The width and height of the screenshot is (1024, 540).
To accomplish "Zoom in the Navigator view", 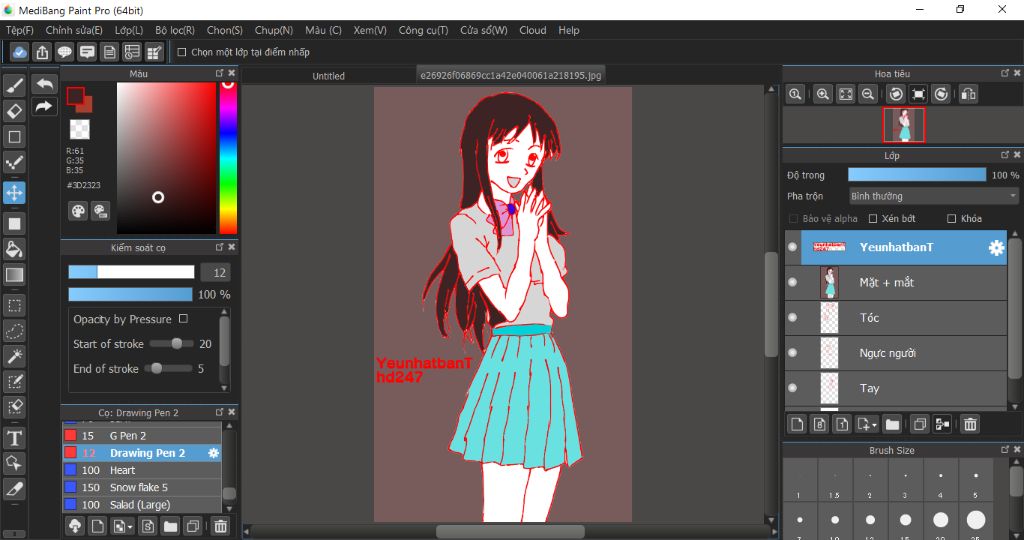I will point(823,94).
